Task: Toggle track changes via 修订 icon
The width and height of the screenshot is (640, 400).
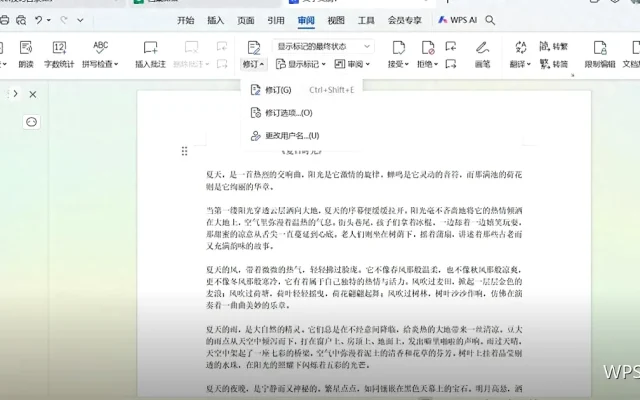Action: (253, 47)
